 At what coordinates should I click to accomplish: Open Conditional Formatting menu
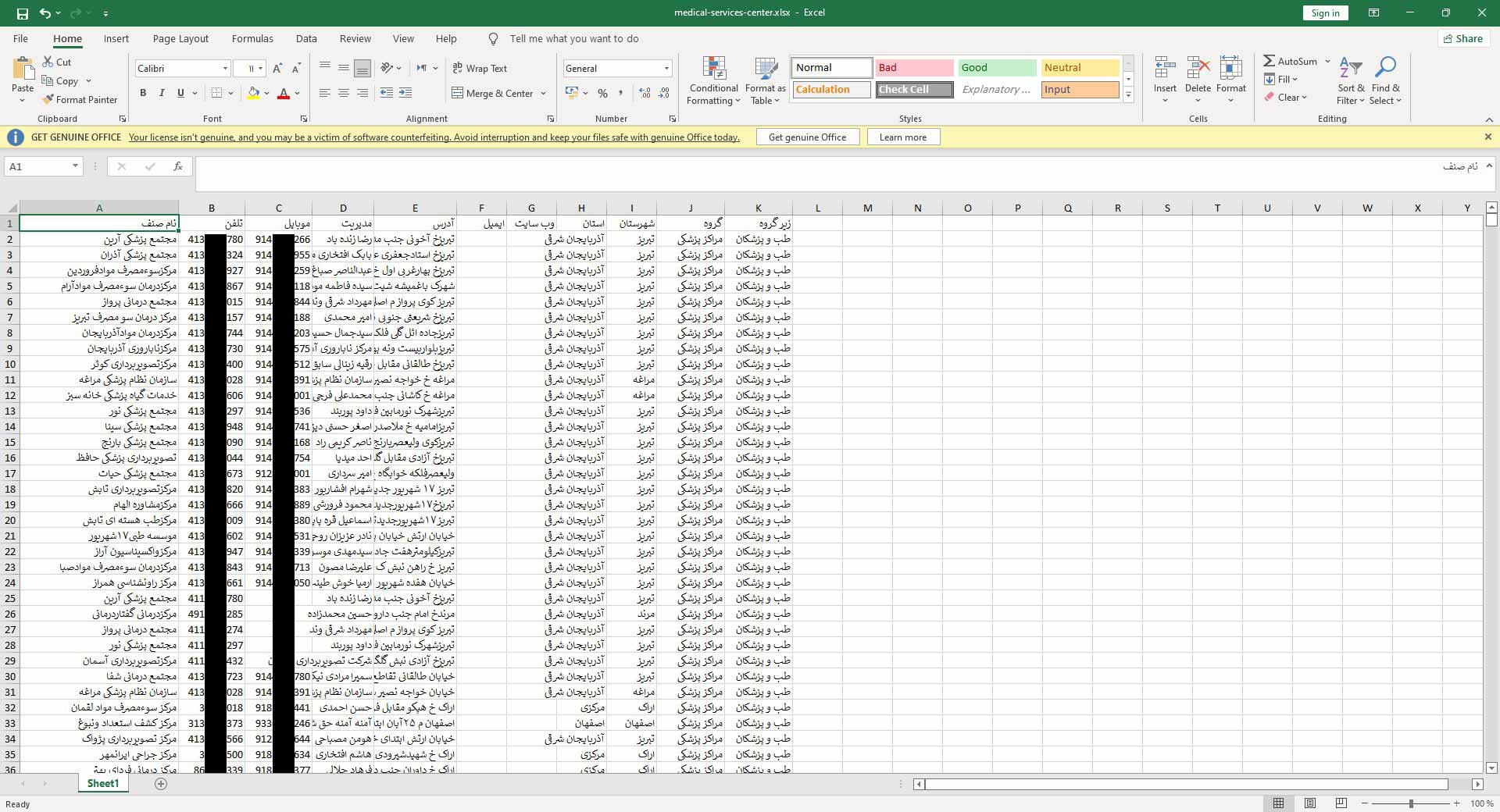(x=713, y=80)
